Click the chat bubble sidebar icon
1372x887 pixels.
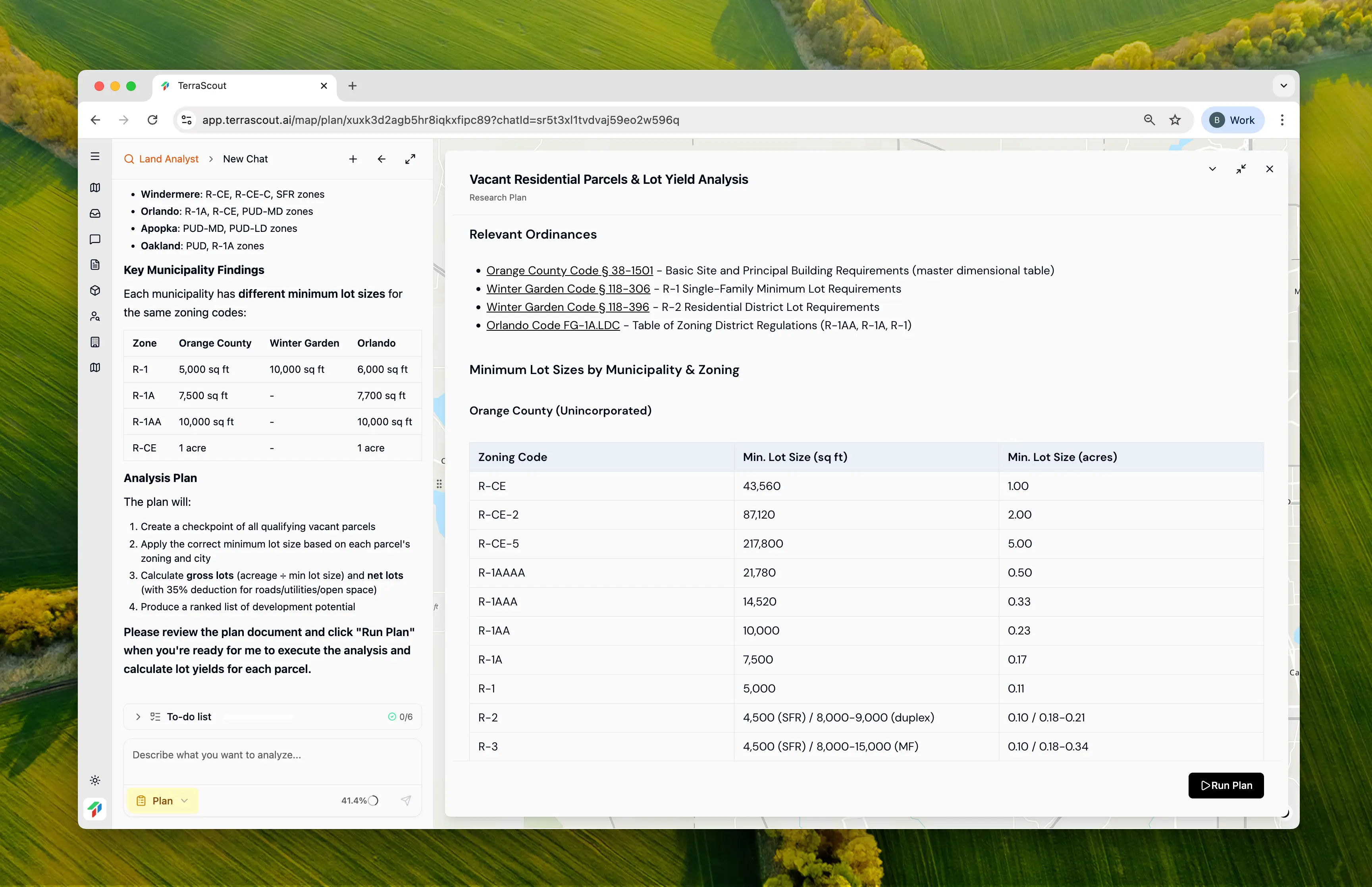coord(95,239)
